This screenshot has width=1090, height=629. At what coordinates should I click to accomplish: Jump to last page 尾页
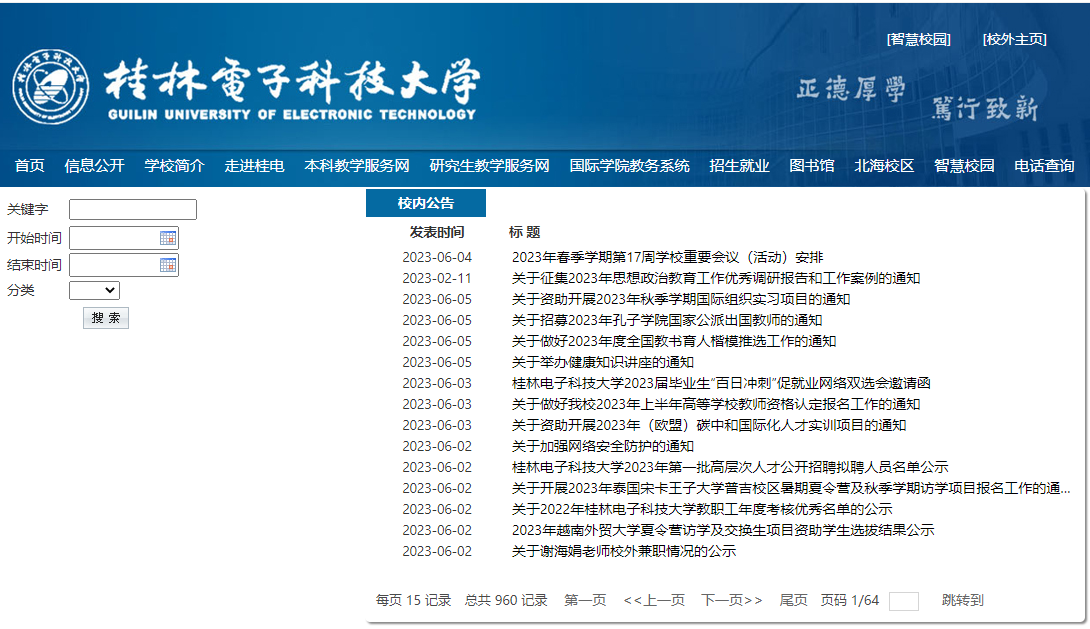tap(793, 600)
